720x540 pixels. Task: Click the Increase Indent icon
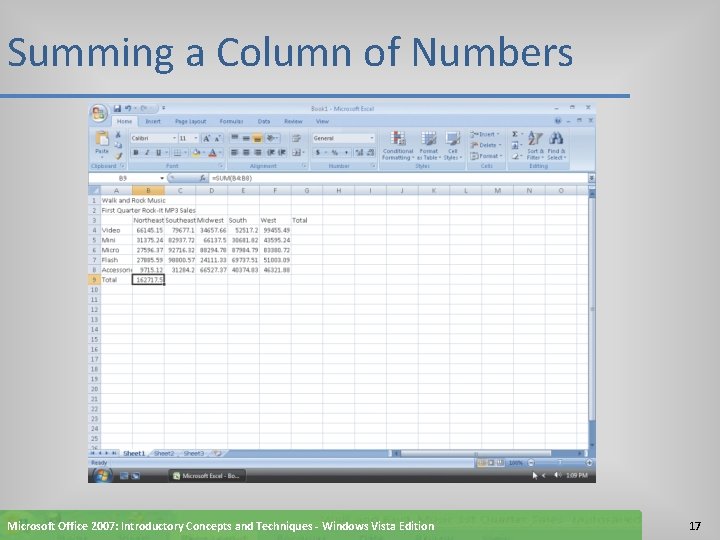tap(282, 152)
